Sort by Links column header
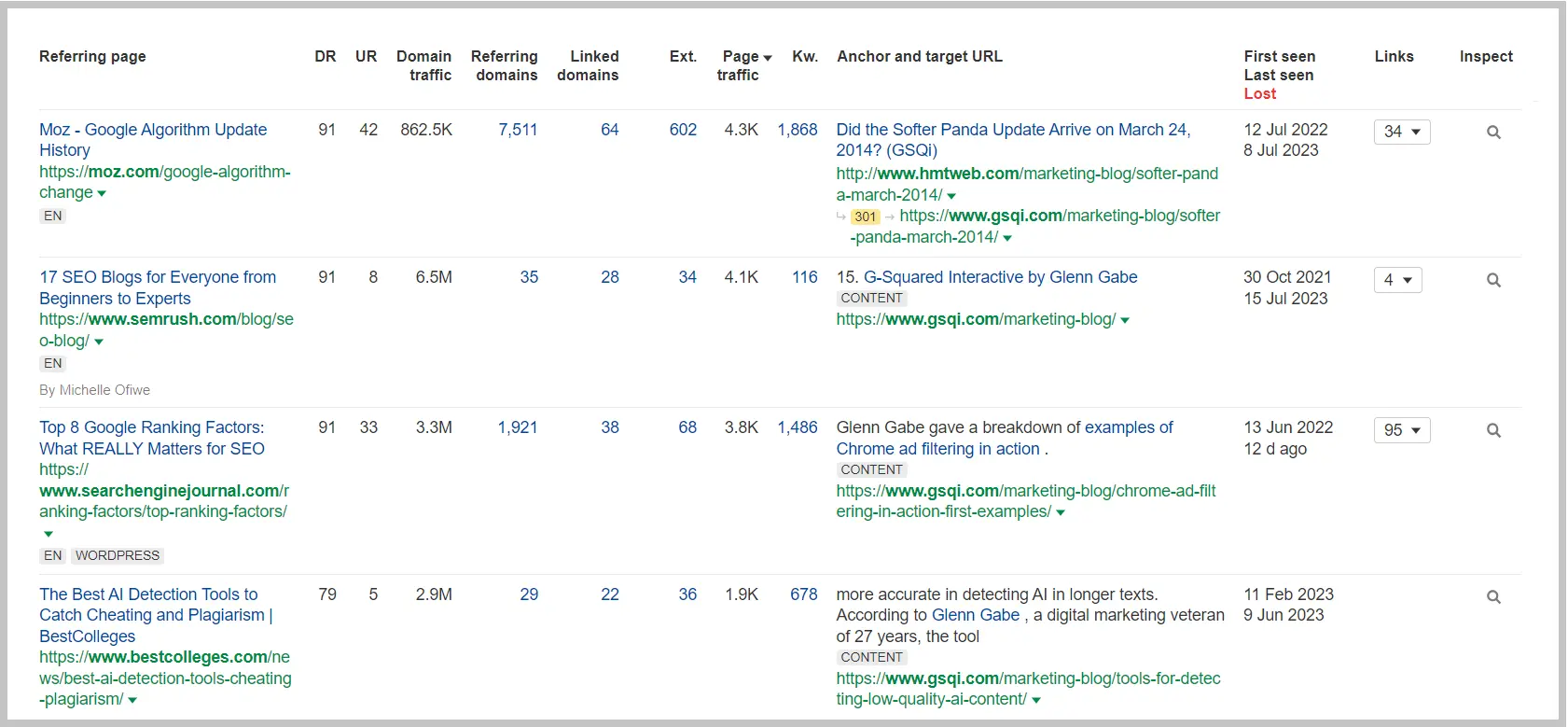 [x=1394, y=56]
